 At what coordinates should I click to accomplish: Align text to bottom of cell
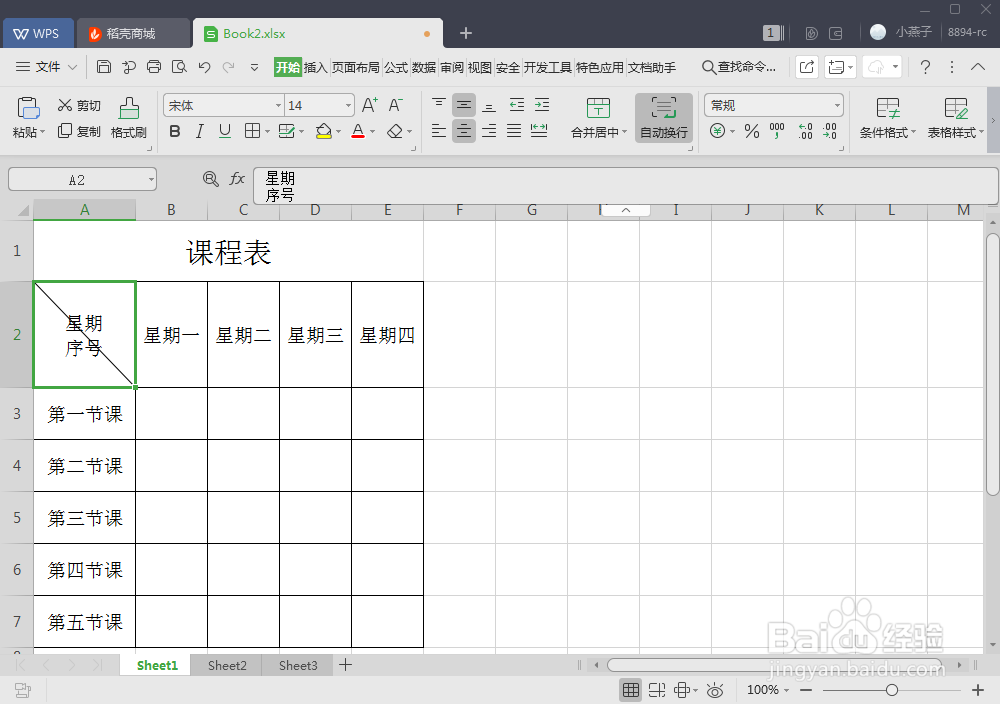pos(489,105)
